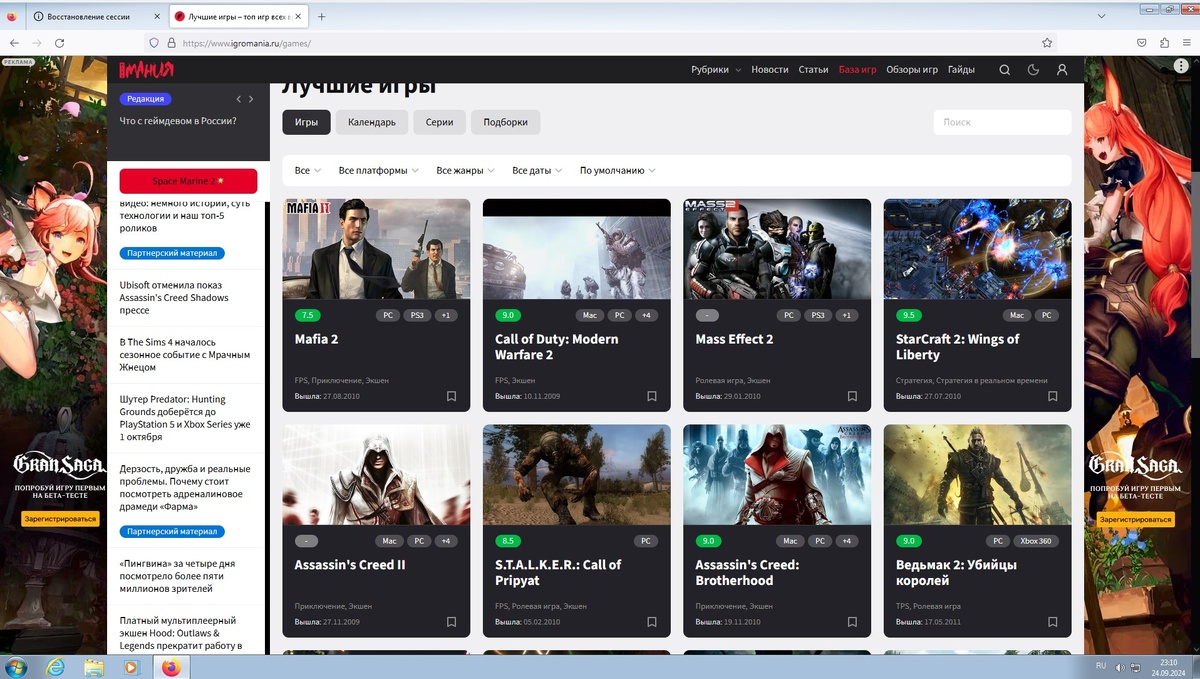Show next editorial slide arrow

tap(251, 99)
